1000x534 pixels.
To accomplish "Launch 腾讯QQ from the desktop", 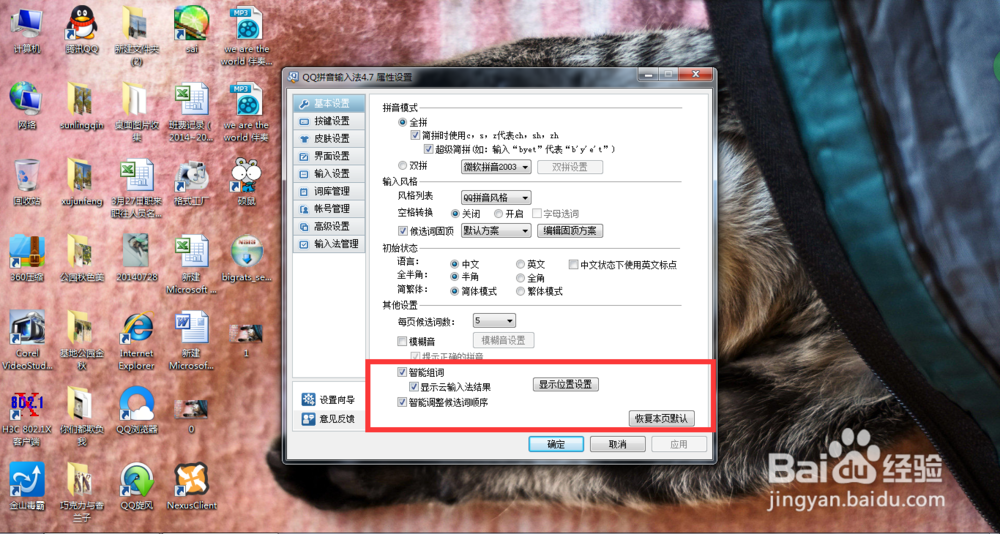I will point(82,30).
